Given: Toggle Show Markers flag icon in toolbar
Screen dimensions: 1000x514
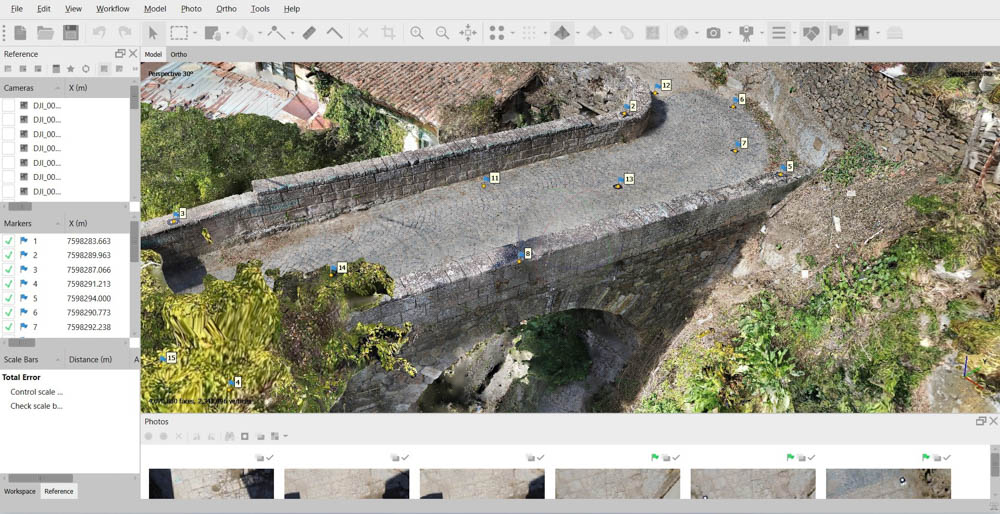Looking at the screenshot, I should click(836, 33).
